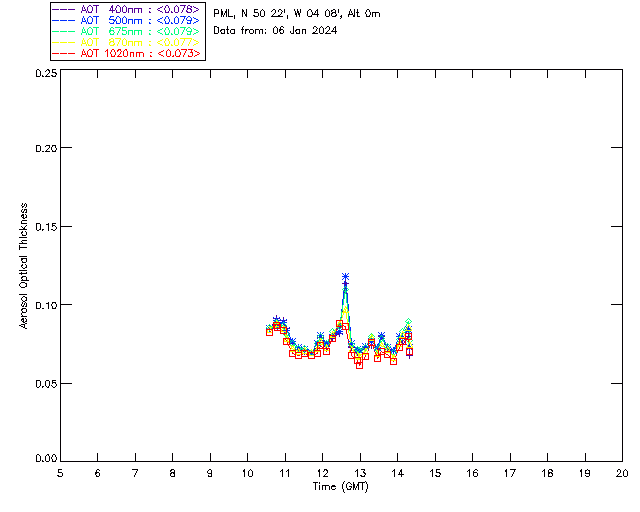Click the 'Time (GMT)' axis title

pos(340,487)
